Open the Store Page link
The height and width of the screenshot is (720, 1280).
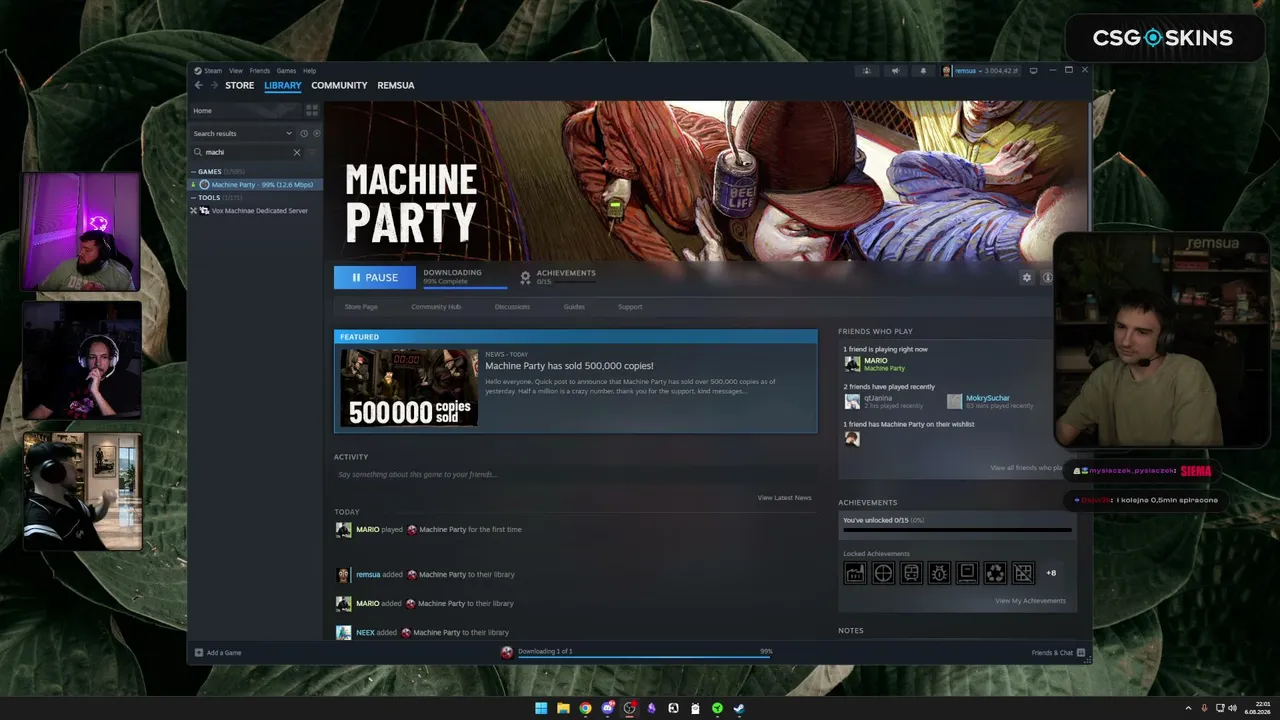pyautogui.click(x=361, y=307)
